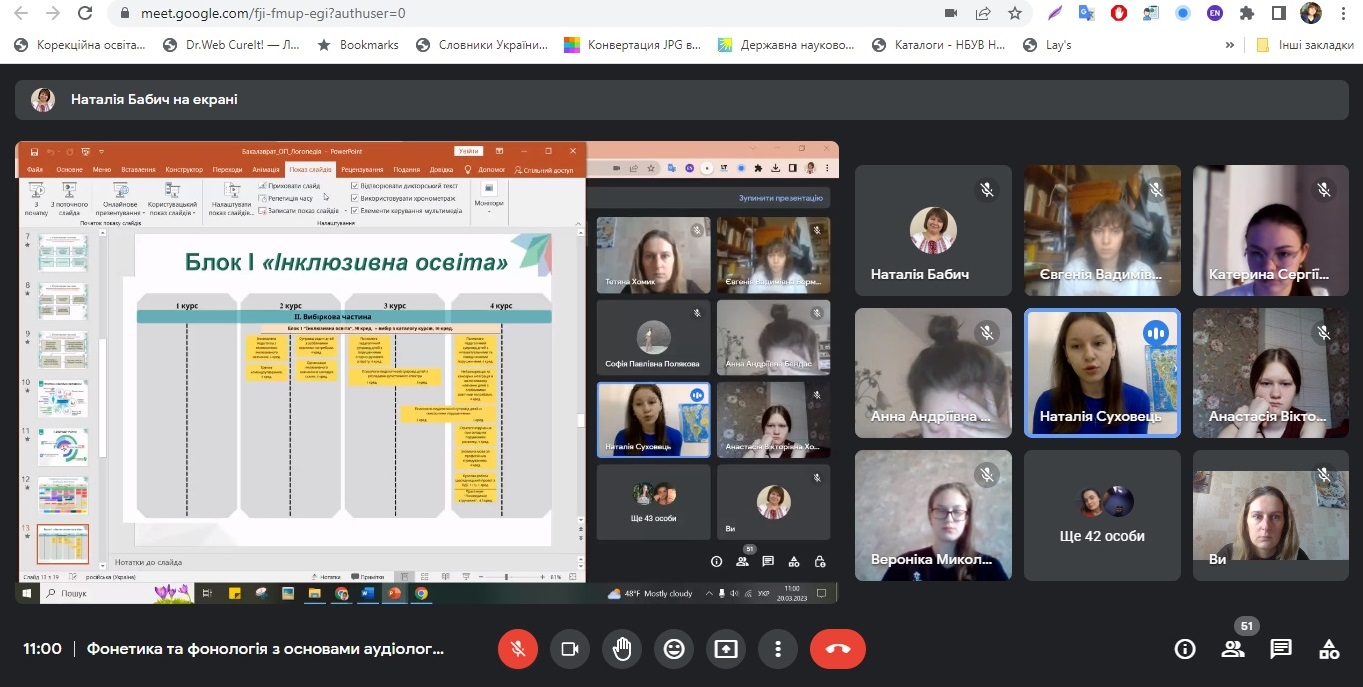Viewport: 1363px width, 687px height.
Task: Open the Інші закладки bookmarks folder
Action: (1305, 45)
